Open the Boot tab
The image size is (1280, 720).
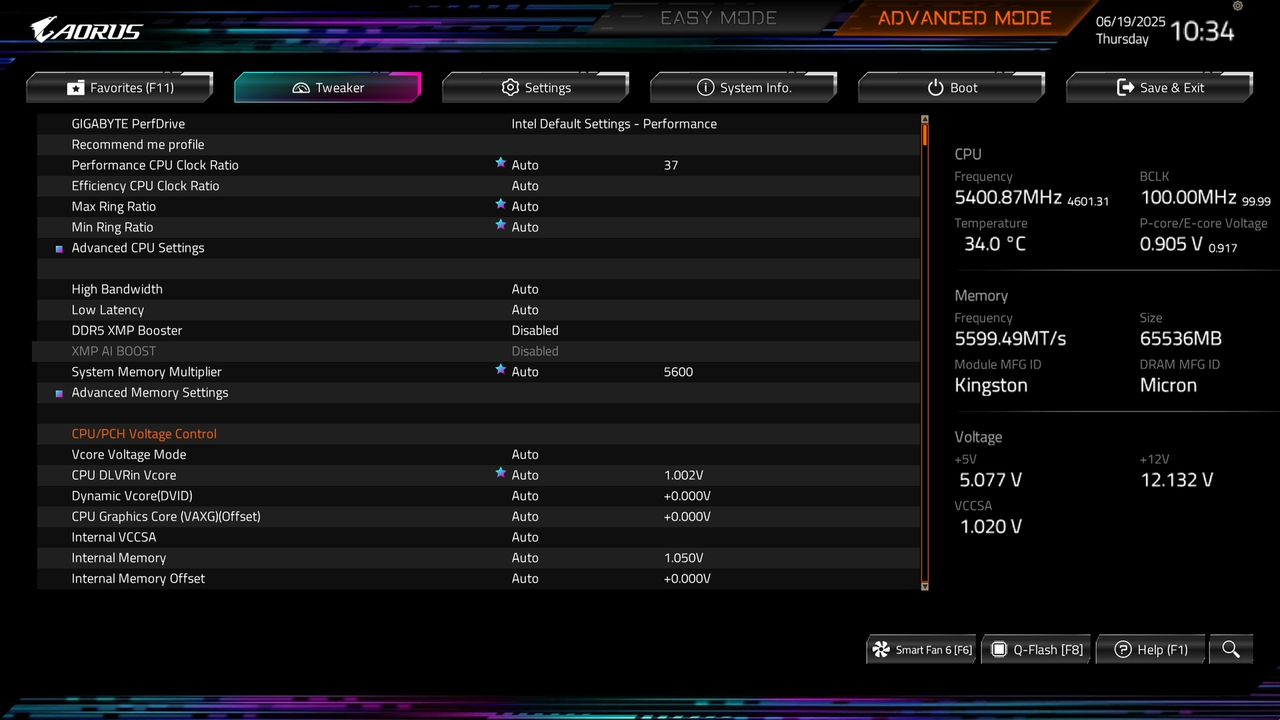(952, 87)
